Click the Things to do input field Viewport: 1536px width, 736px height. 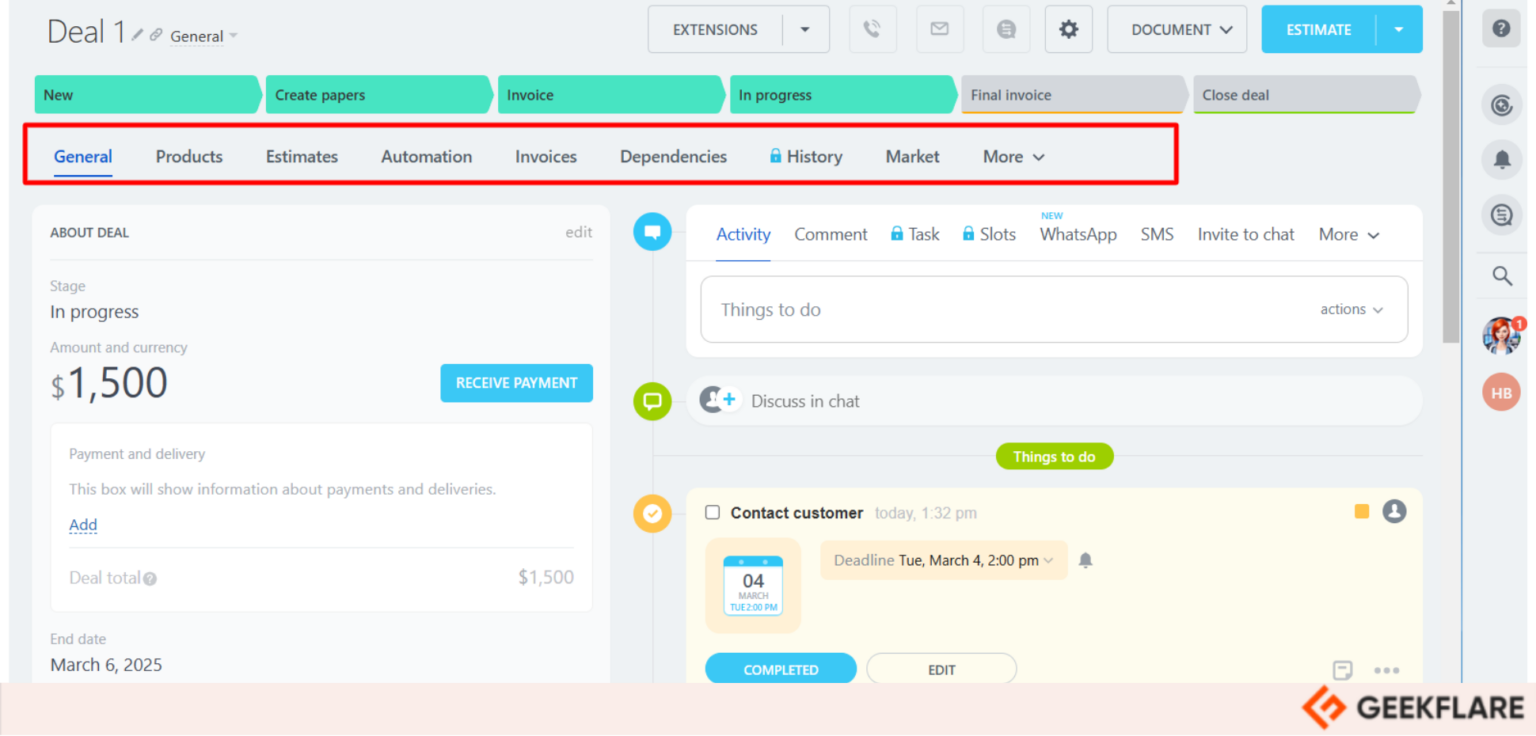[1054, 310]
